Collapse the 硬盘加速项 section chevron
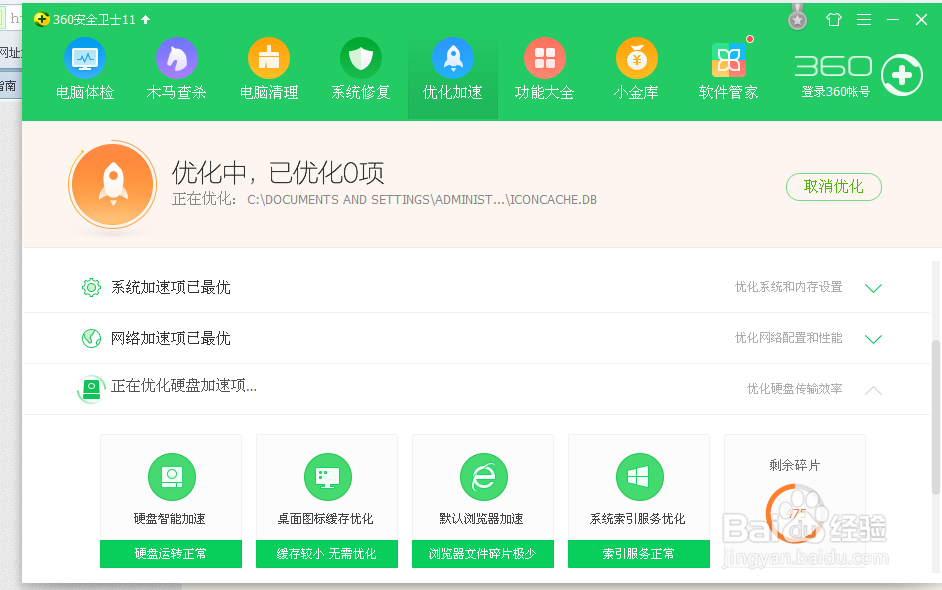Viewport: 942px width, 590px height. pos(873,390)
